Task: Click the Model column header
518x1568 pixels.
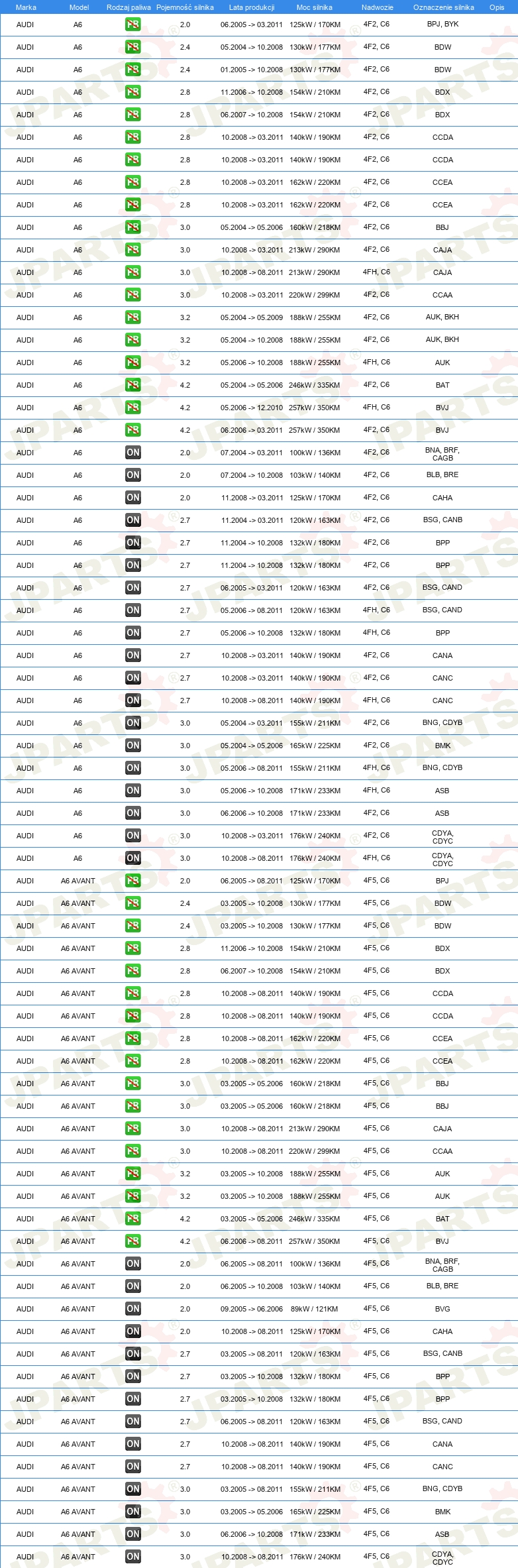Action: coord(79,7)
